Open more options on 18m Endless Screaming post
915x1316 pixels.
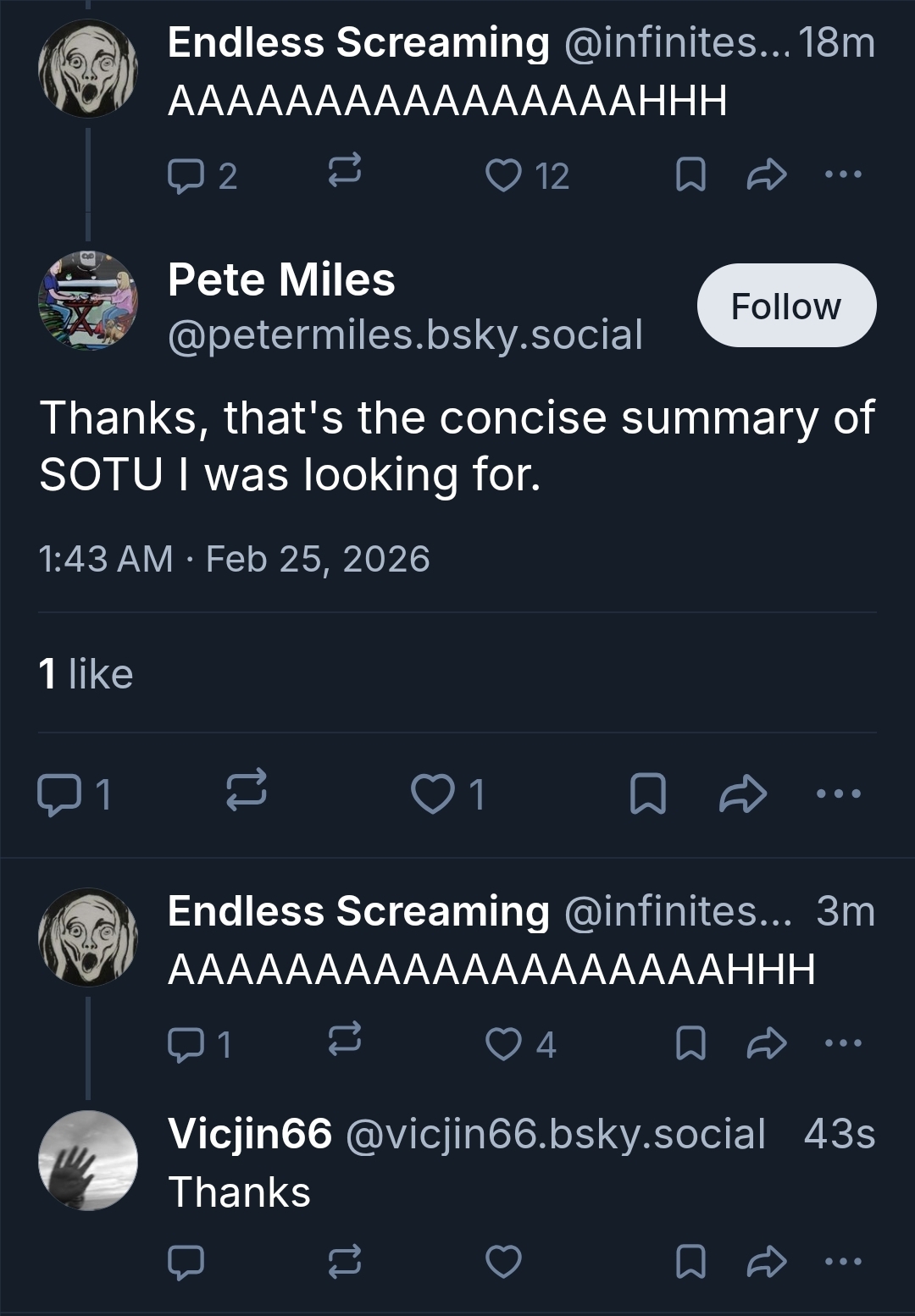(x=843, y=175)
